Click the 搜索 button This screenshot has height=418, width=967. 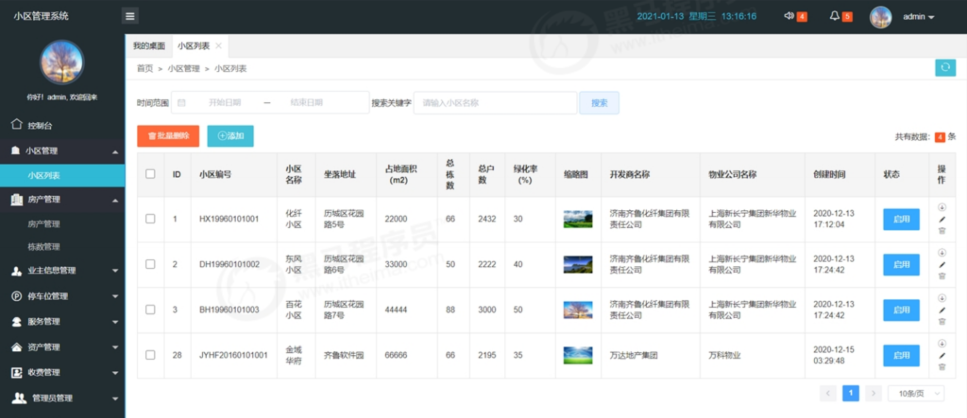pos(599,103)
